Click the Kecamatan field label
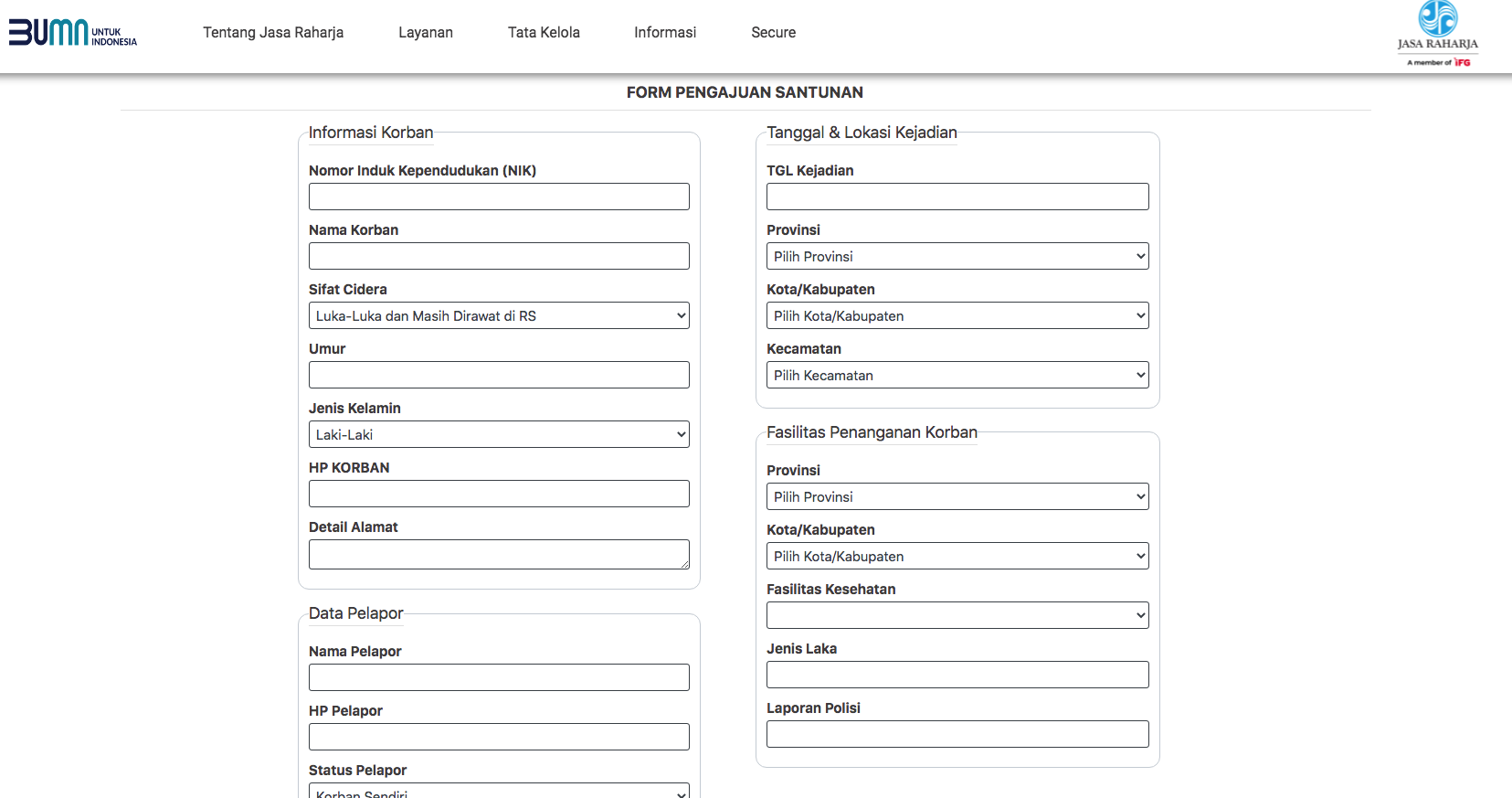 pyautogui.click(x=804, y=349)
